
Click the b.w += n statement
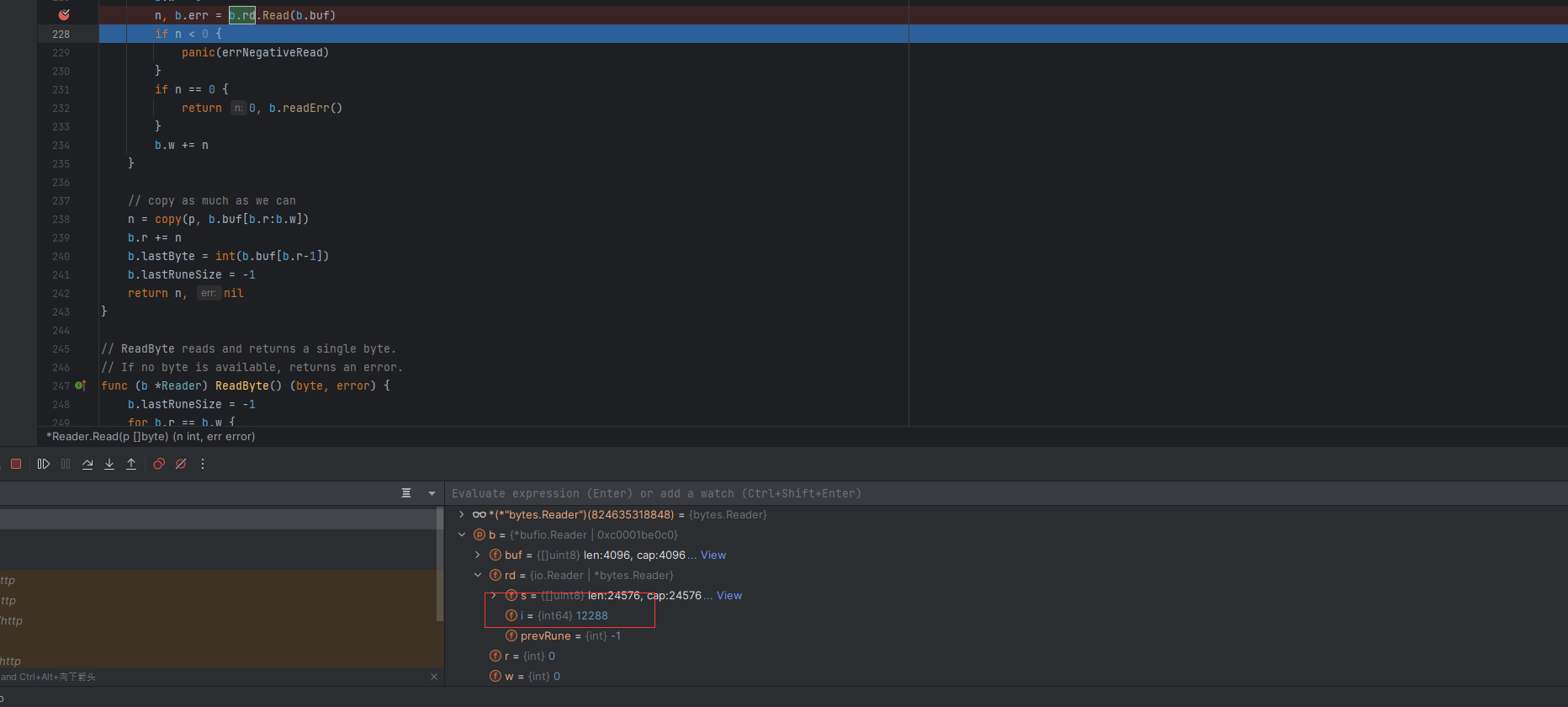[182, 145]
